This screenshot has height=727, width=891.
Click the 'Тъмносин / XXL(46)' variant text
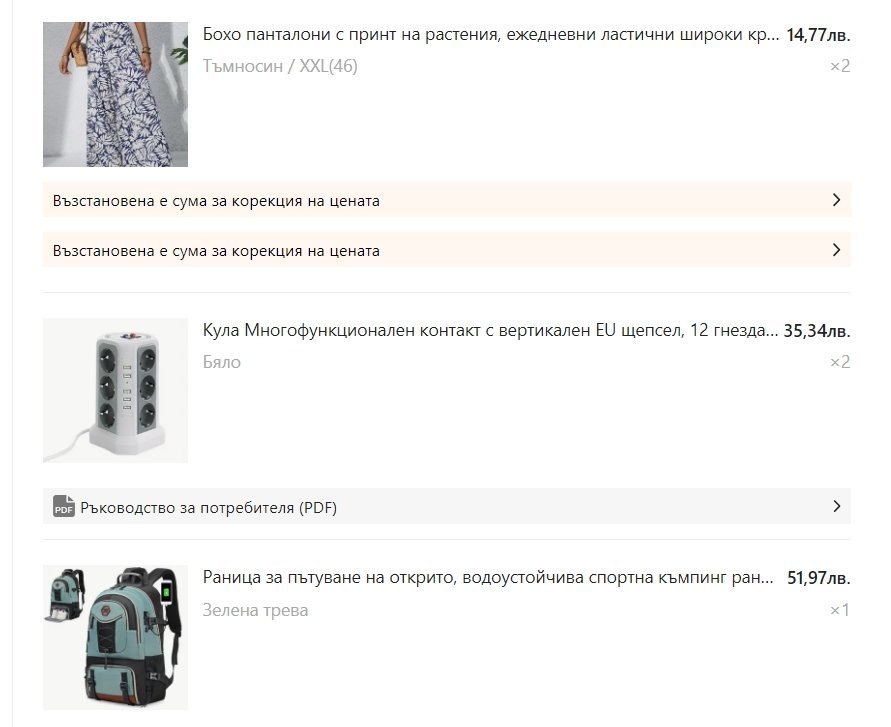[x=280, y=67]
